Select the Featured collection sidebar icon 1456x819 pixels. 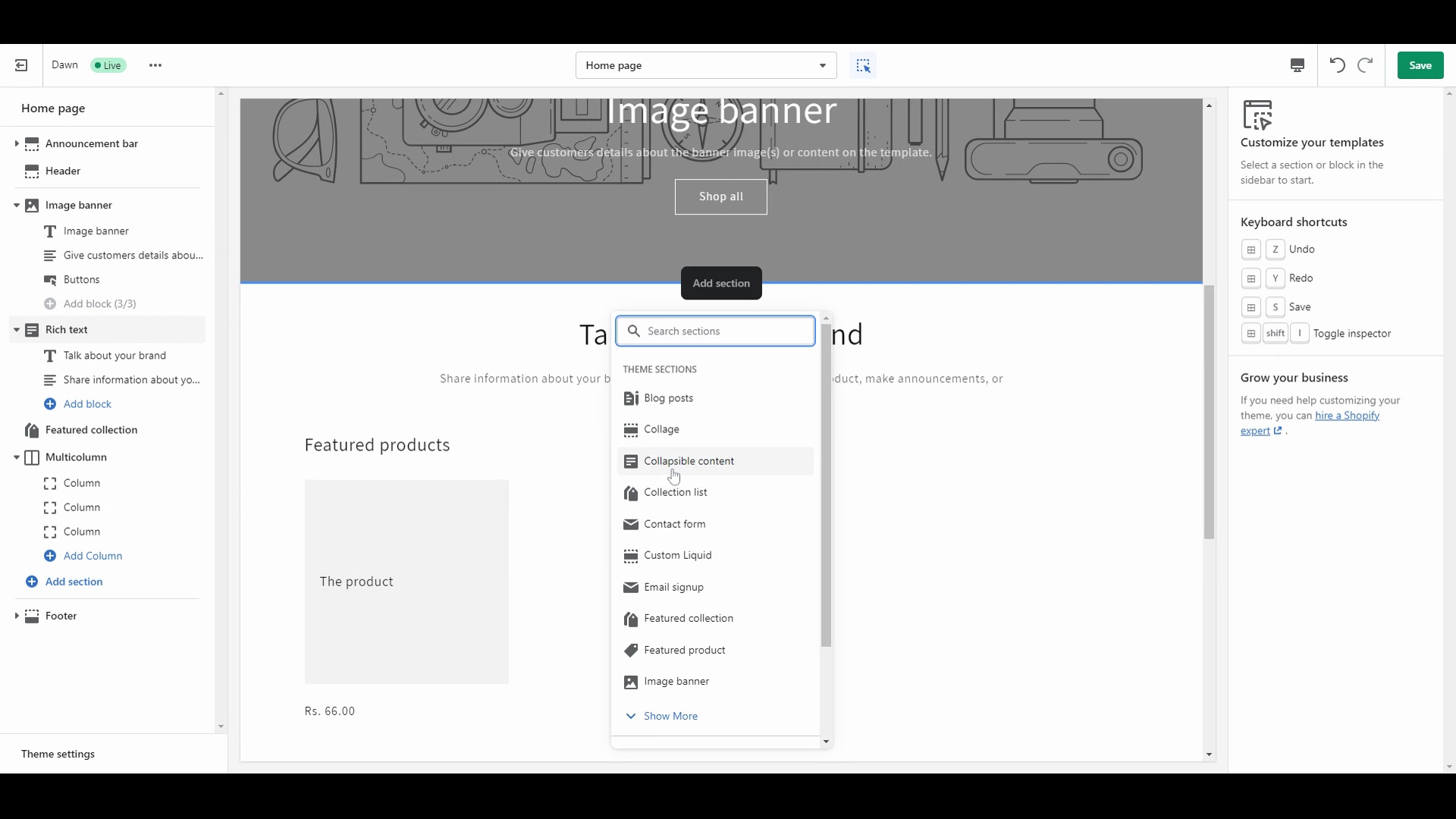click(32, 431)
